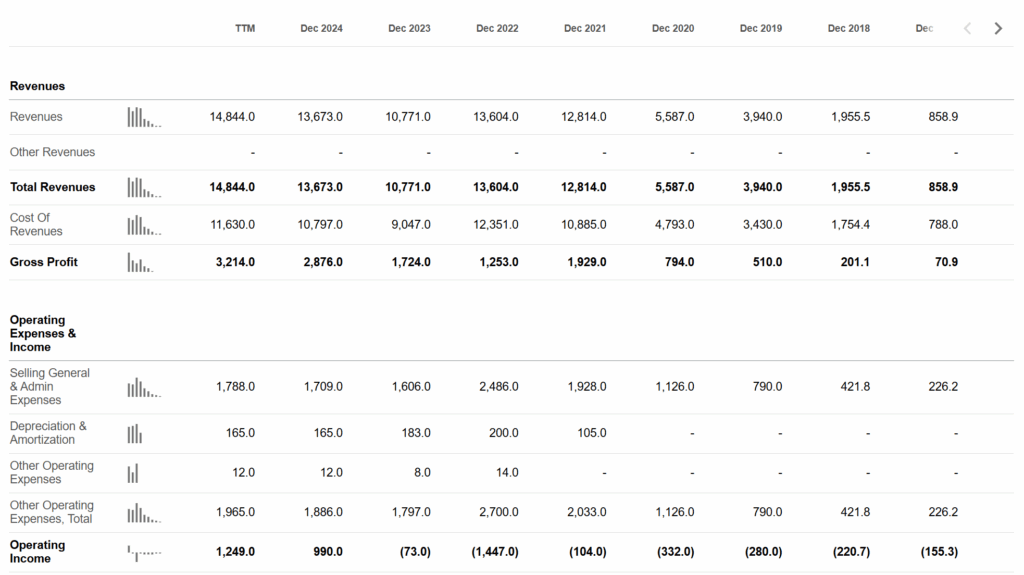This screenshot has width=1024, height=575.
Task: Click the Revenues row label
Action: (36, 117)
